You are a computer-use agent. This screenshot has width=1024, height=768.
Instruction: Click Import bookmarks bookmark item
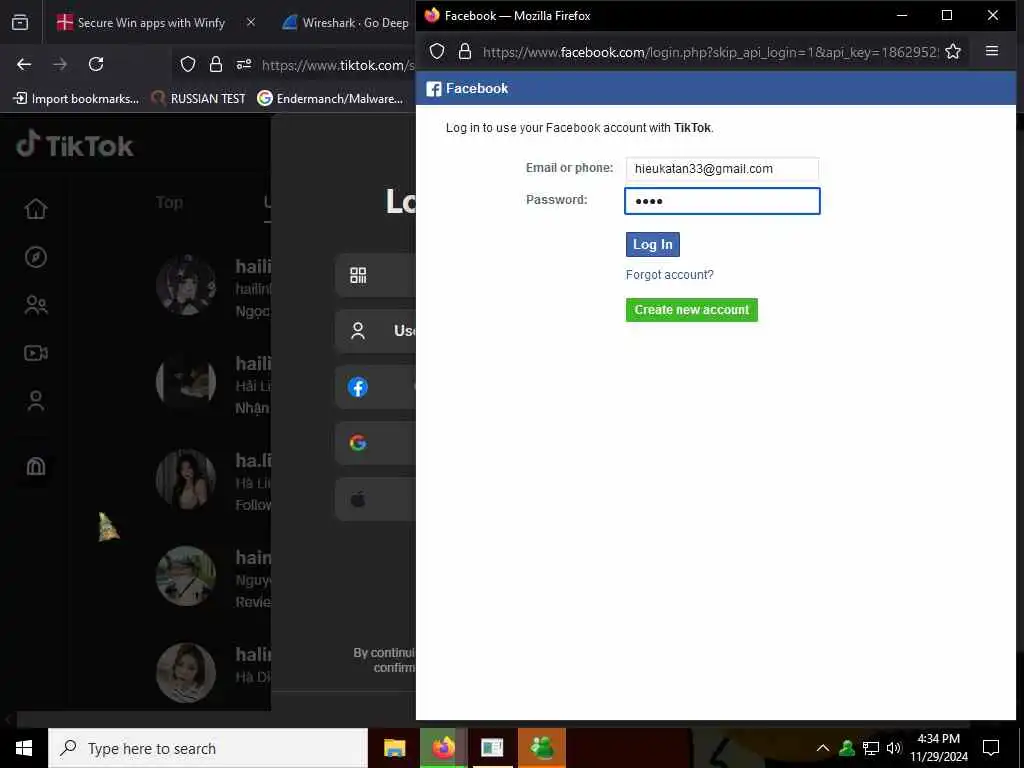[x=76, y=99]
